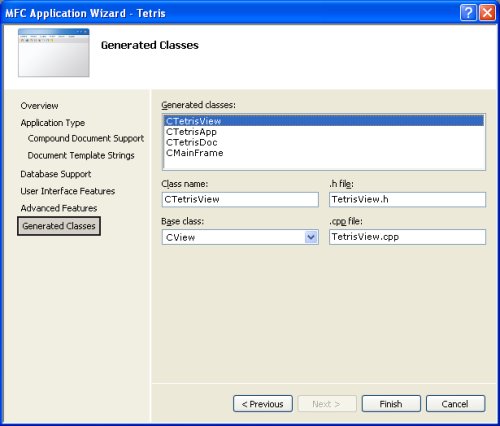
Task: Open Document Template Strings page
Action: tap(81, 155)
